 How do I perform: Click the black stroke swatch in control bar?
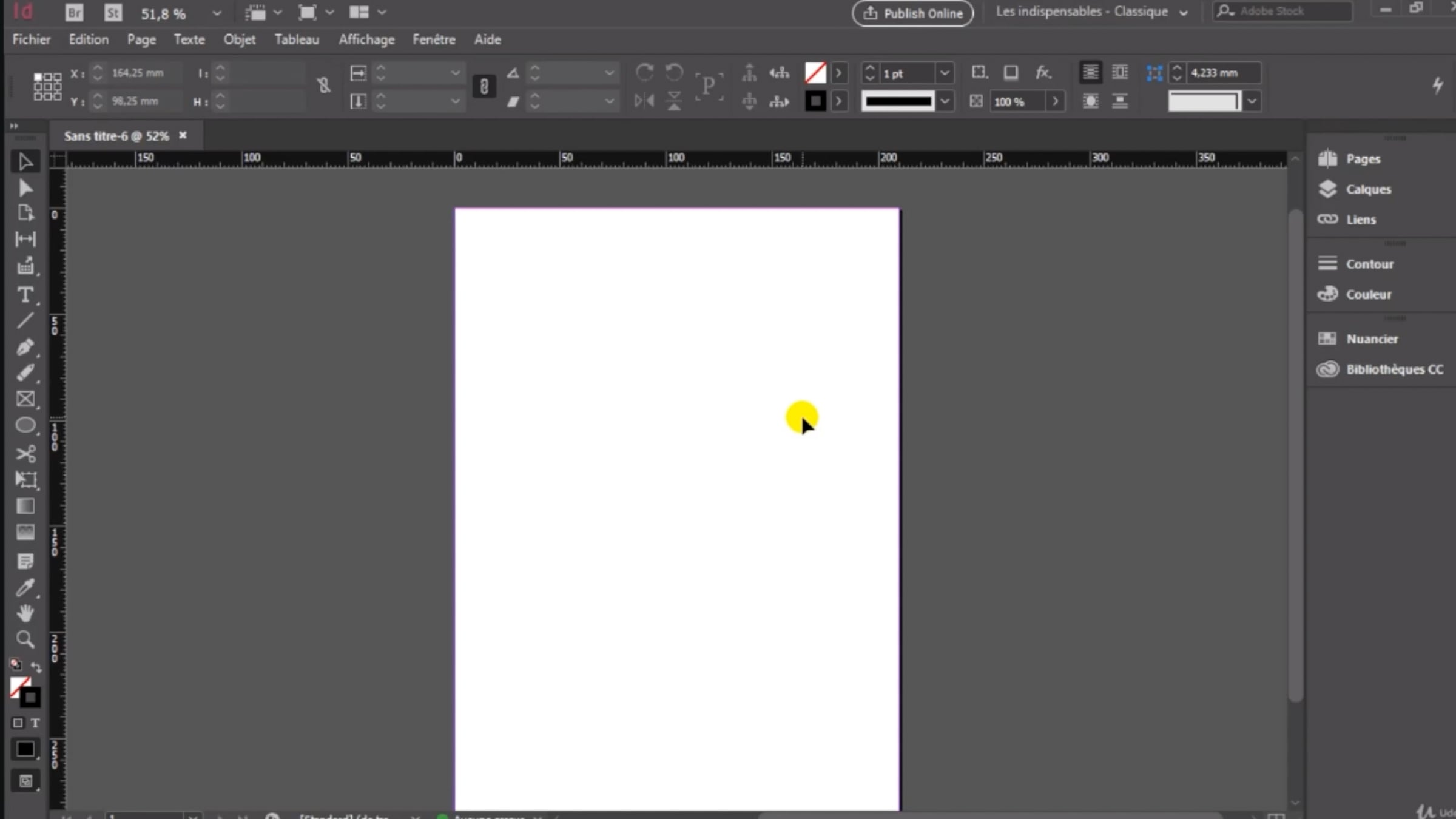point(815,101)
